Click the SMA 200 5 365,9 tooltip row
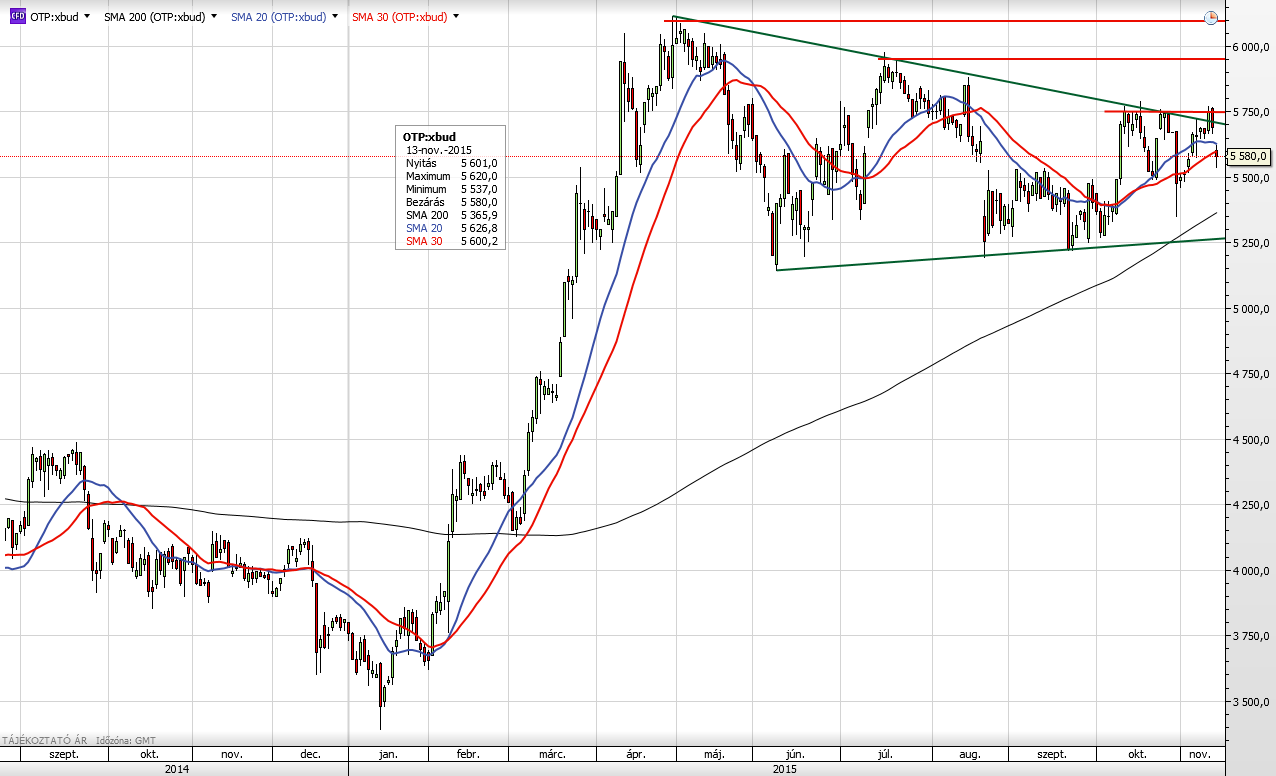 (451, 215)
